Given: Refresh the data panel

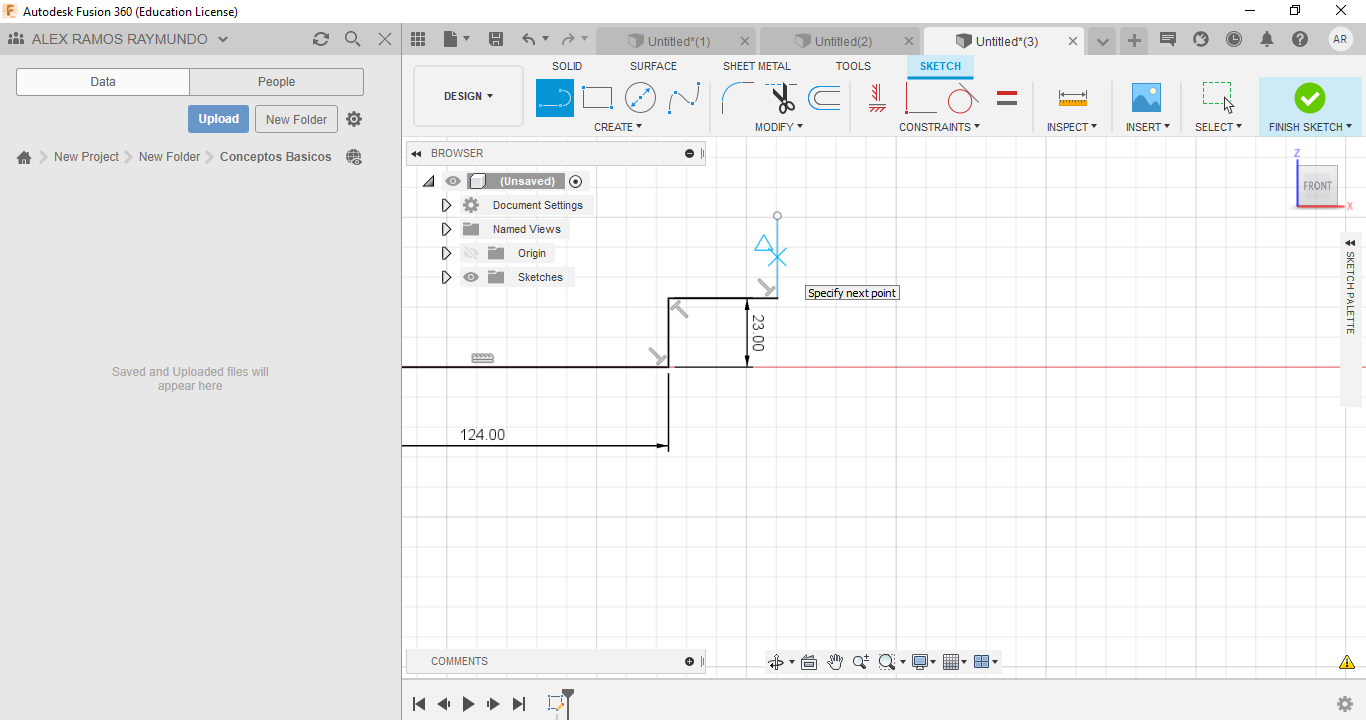Looking at the screenshot, I should [320, 39].
